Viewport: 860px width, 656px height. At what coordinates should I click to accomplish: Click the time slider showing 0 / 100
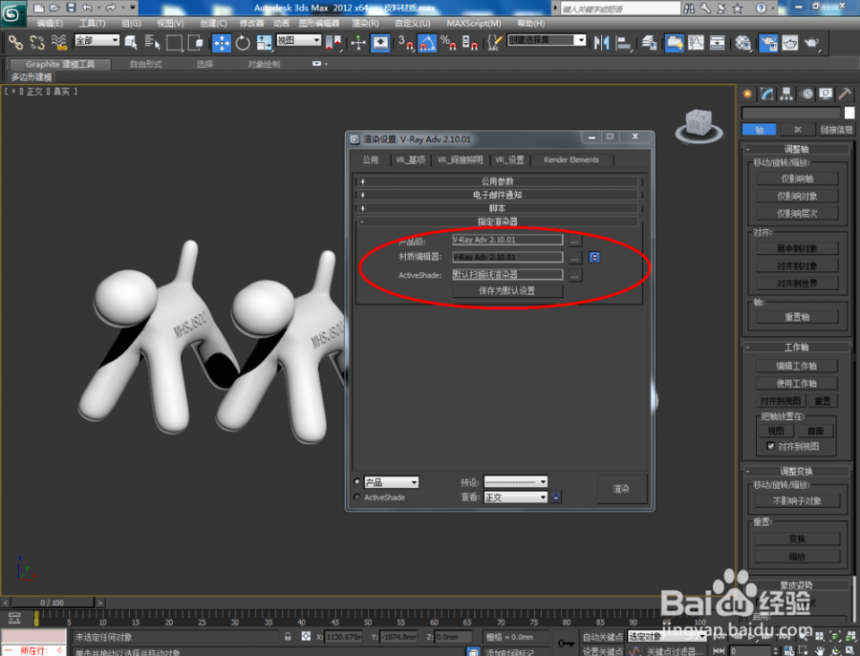coord(52,602)
